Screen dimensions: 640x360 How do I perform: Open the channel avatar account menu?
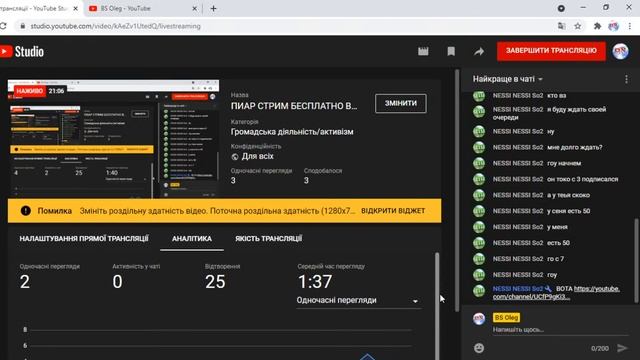[x=620, y=51]
